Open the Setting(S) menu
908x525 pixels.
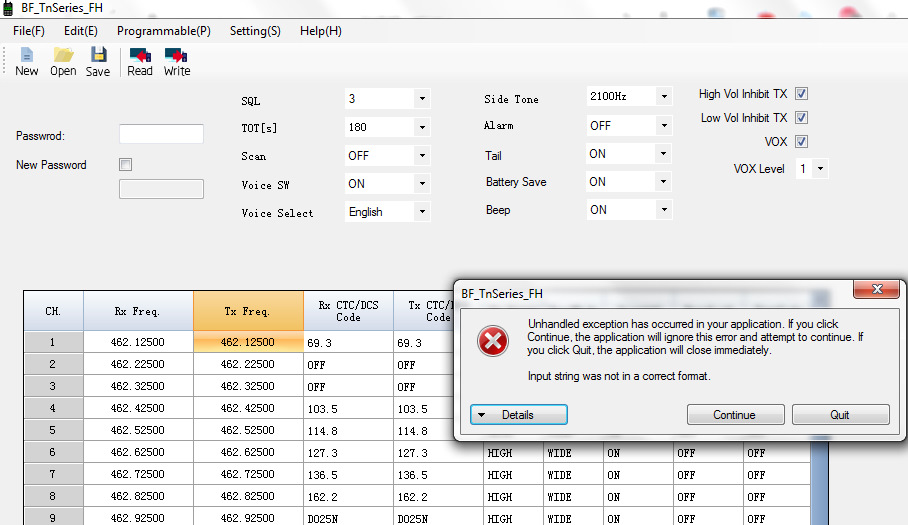click(255, 31)
